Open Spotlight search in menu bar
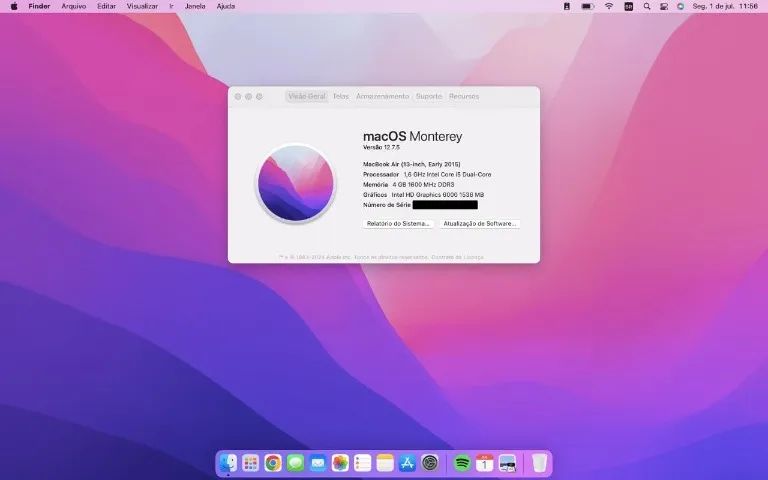The width and height of the screenshot is (768, 480). pyautogui.click(x=647, y=6)
